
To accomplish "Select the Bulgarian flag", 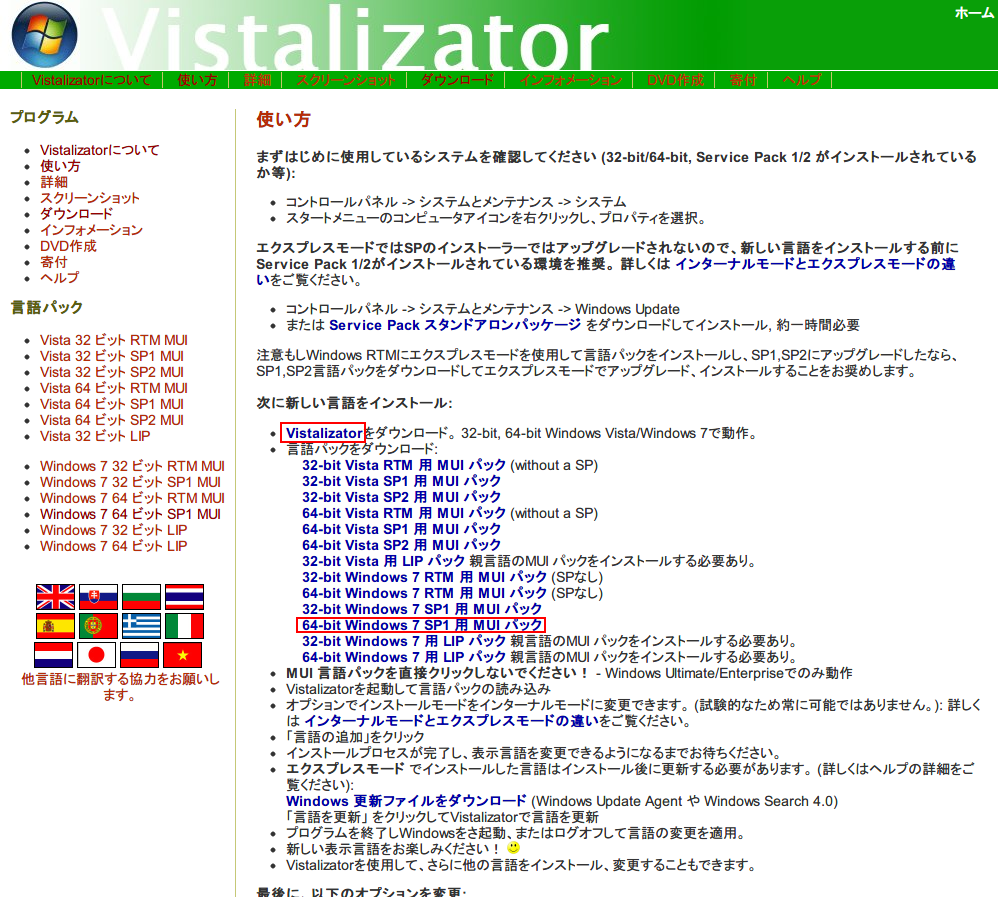I will click(141, 597).
